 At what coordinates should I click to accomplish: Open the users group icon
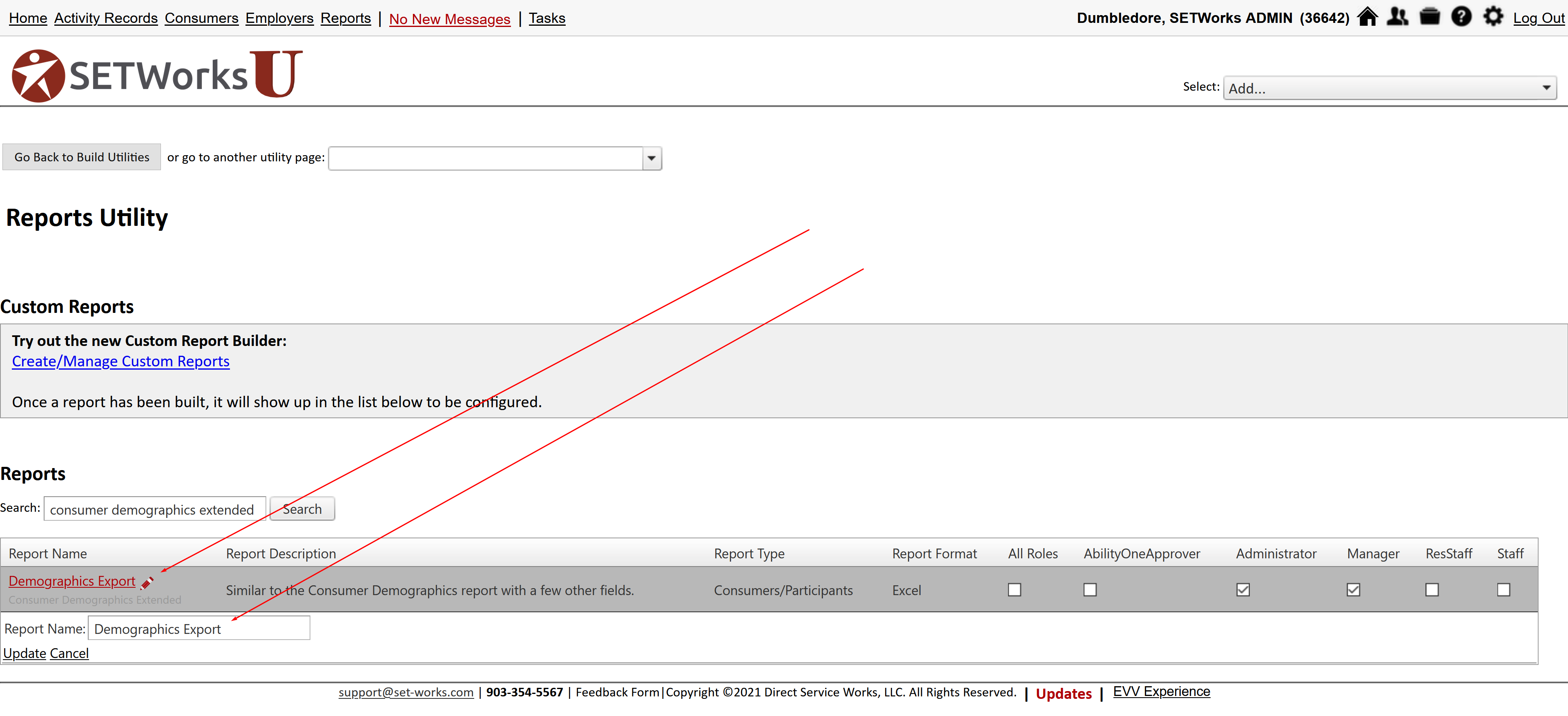coord(1398,16)
